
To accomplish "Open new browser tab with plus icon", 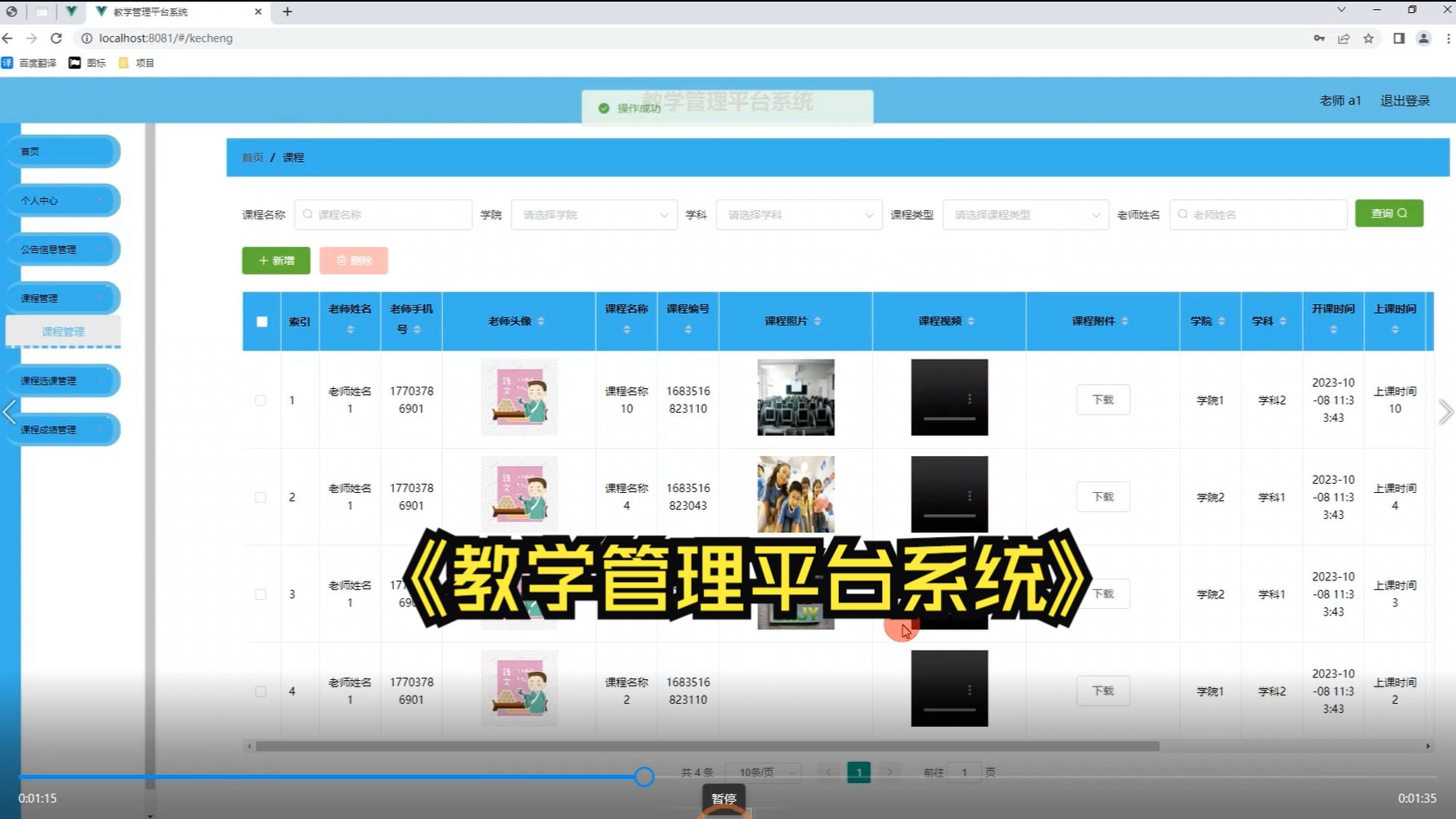I will click(287, 11).
